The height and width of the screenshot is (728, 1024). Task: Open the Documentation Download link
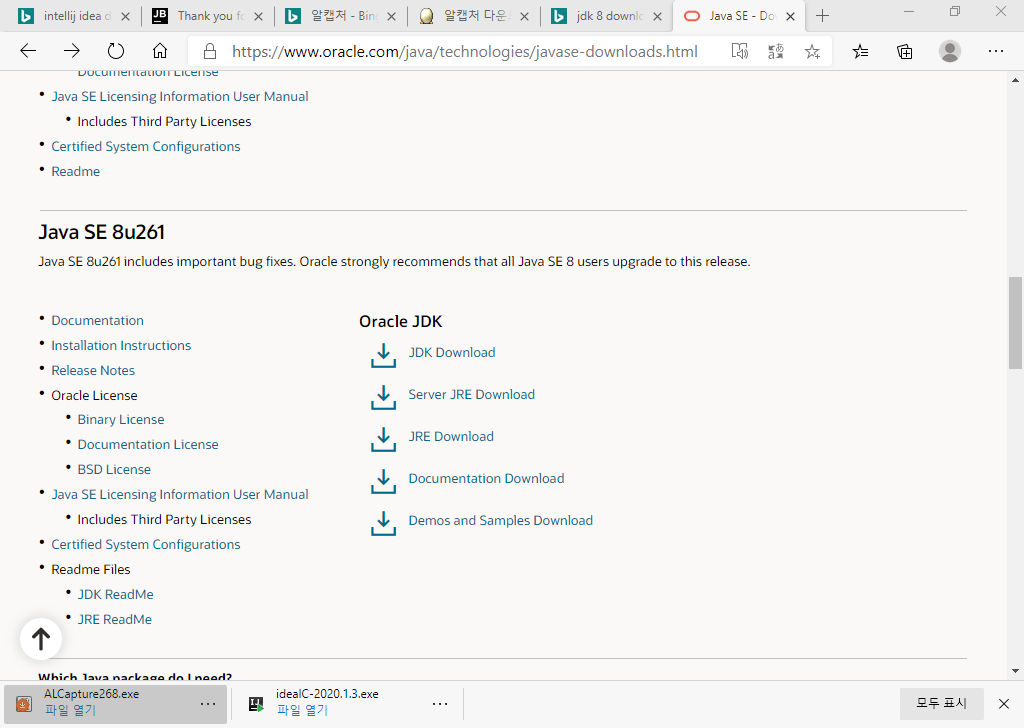coord(487,479)
